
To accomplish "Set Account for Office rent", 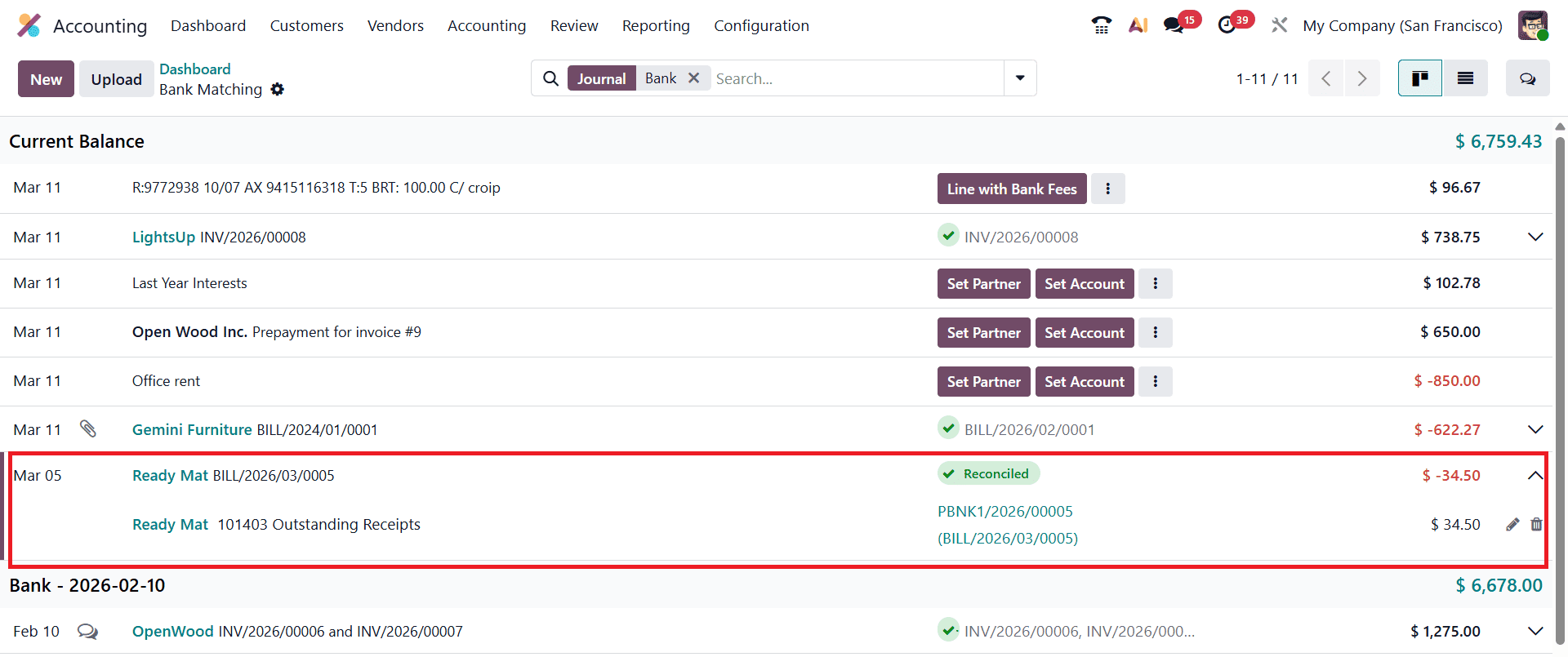I will [x=1085, y=381].
